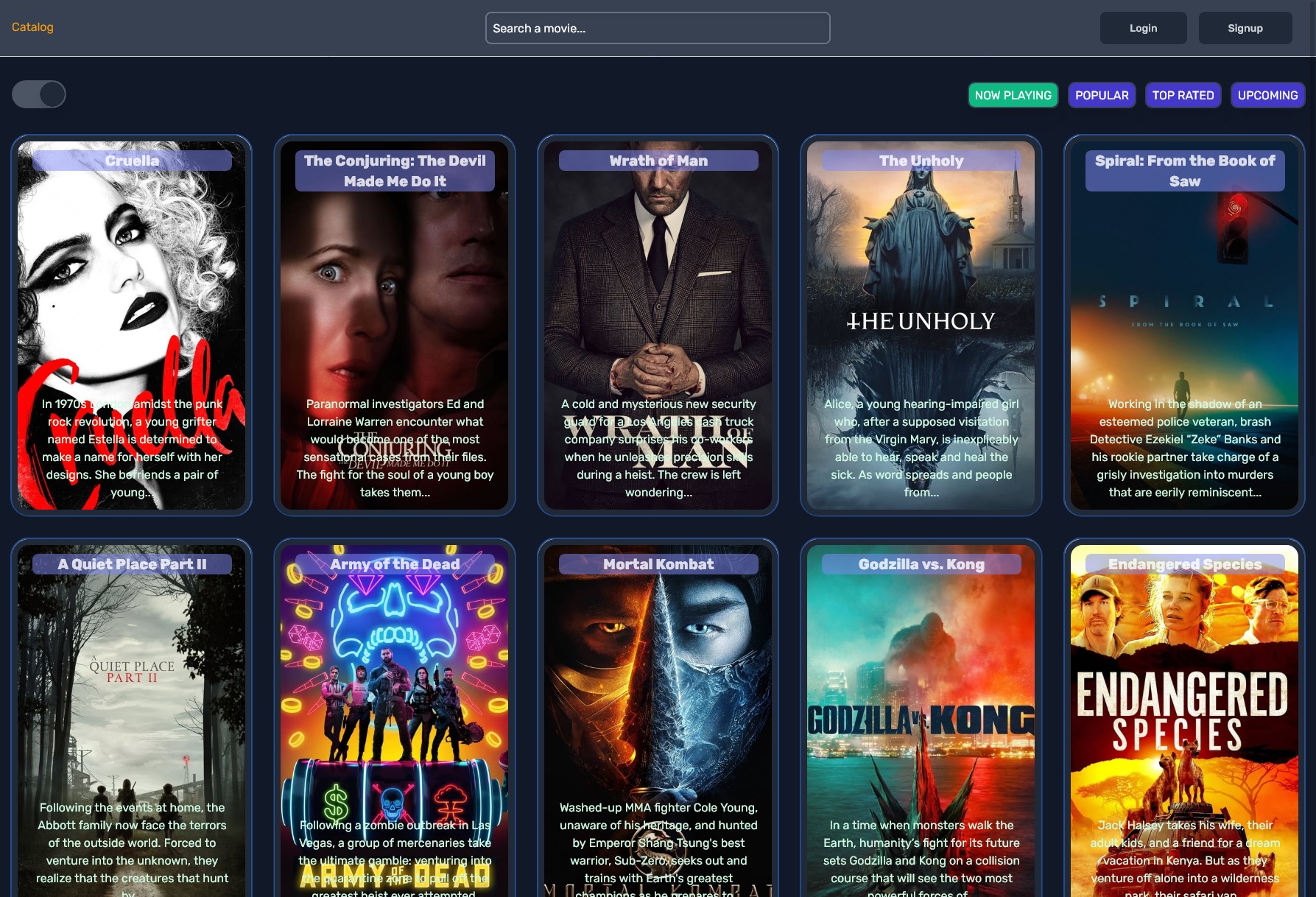Click The Unholy title label

click(x=921, y=161)
